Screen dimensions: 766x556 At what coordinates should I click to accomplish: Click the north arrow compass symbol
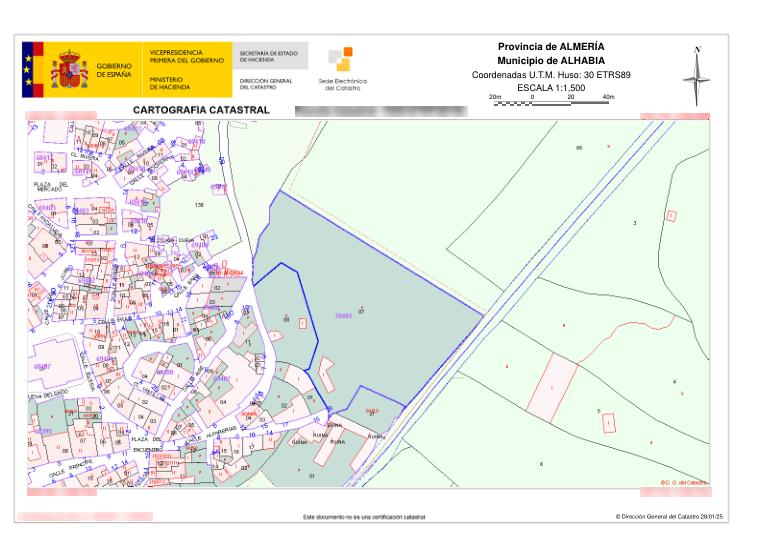pyautogui.click(x=697, y=76)
